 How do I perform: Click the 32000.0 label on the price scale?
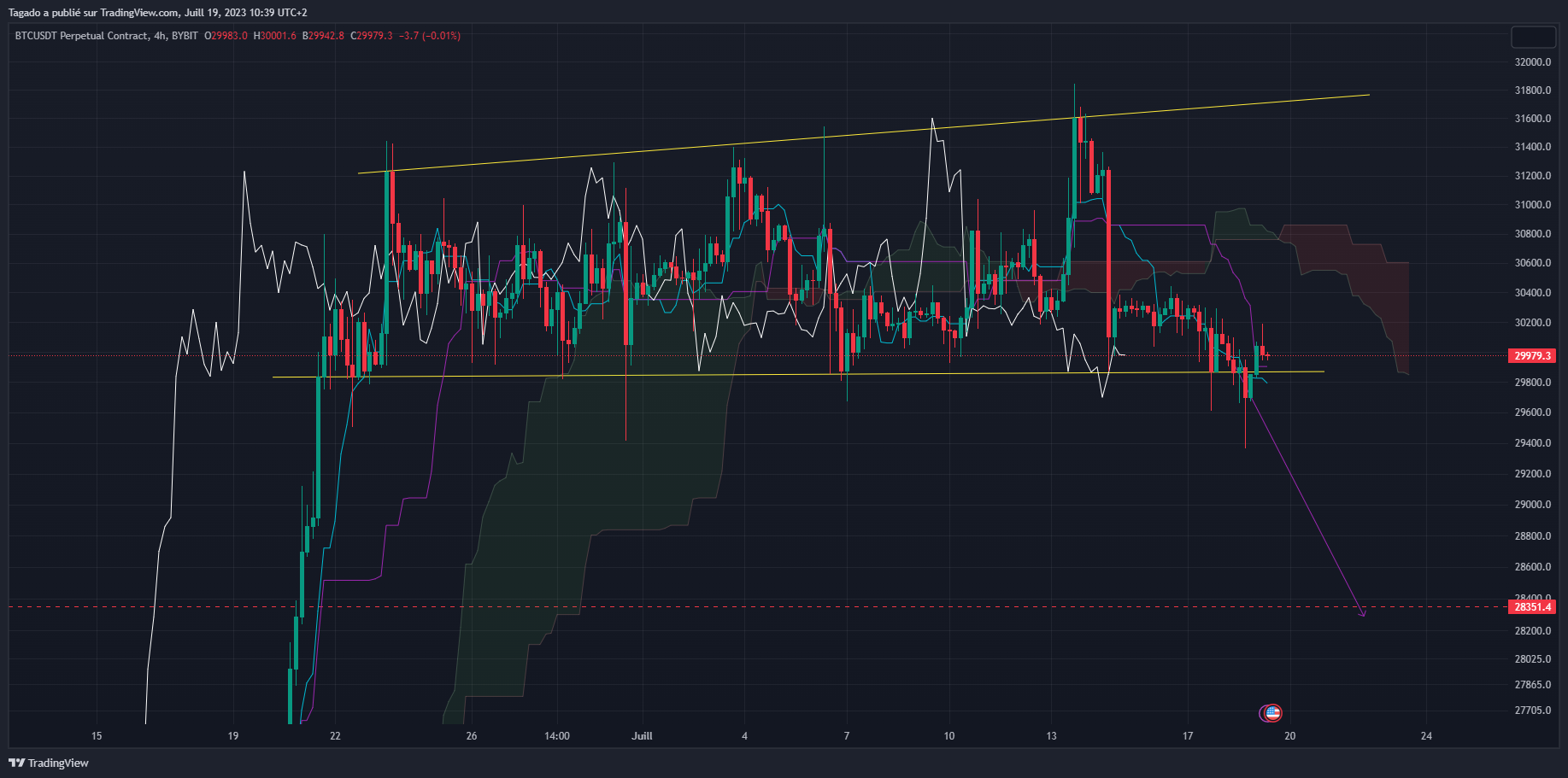[x=1532, y=62]
